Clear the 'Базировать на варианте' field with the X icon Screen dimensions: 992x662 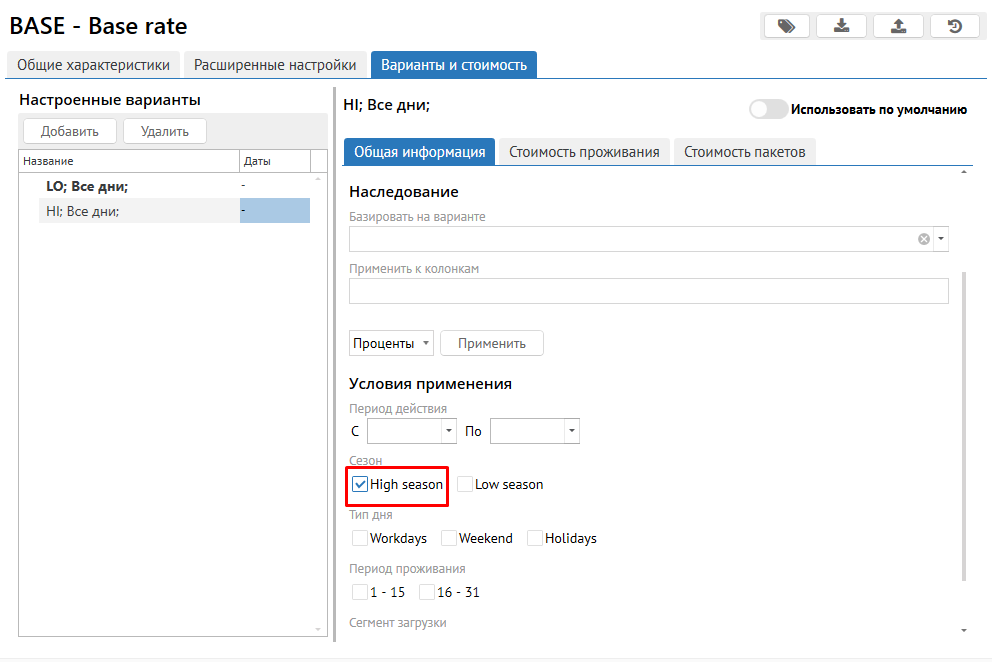click(x=924, y=239)
